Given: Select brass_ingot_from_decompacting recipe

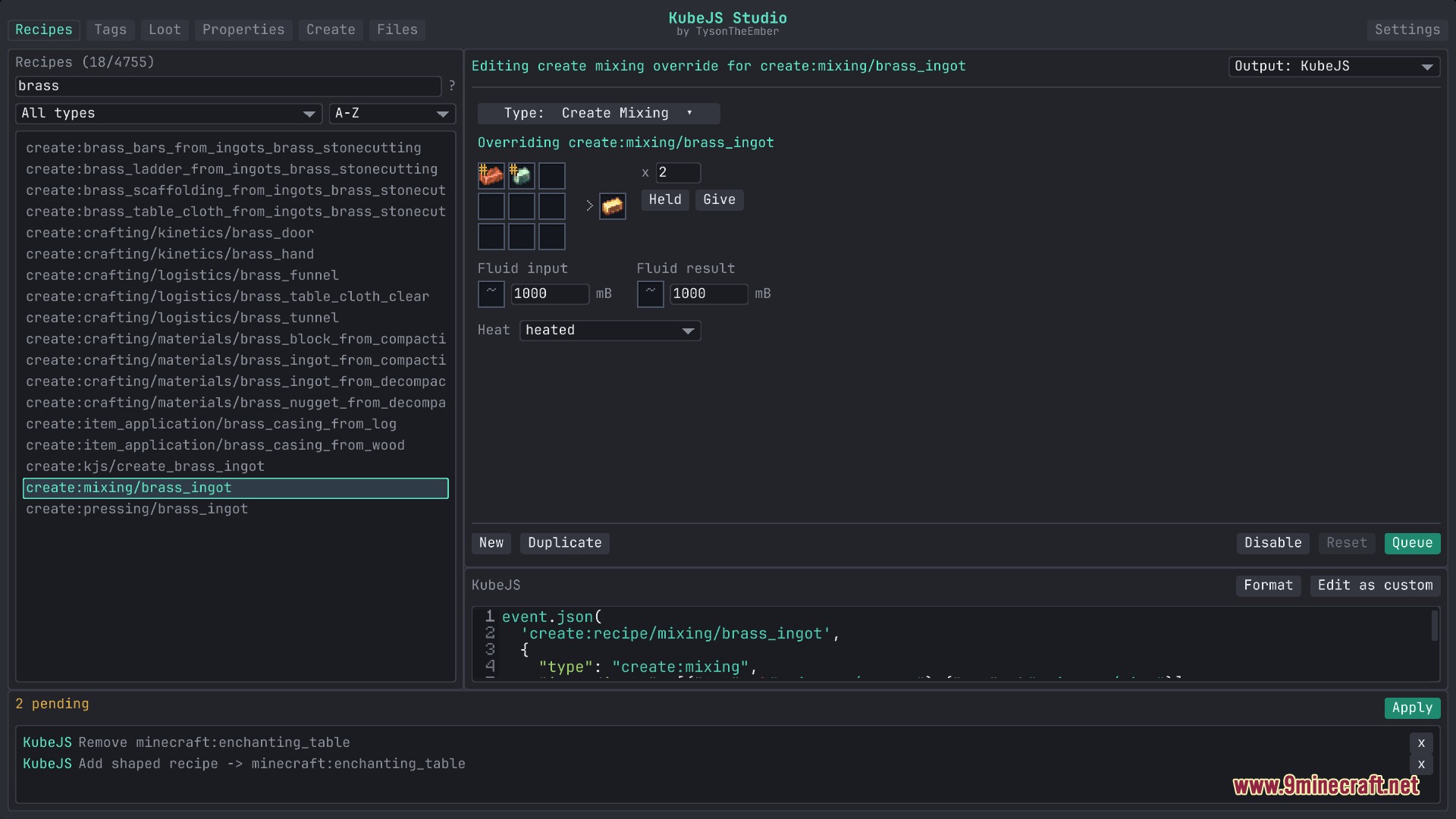Looking at the screenshot, I should [x=236, y=382].
